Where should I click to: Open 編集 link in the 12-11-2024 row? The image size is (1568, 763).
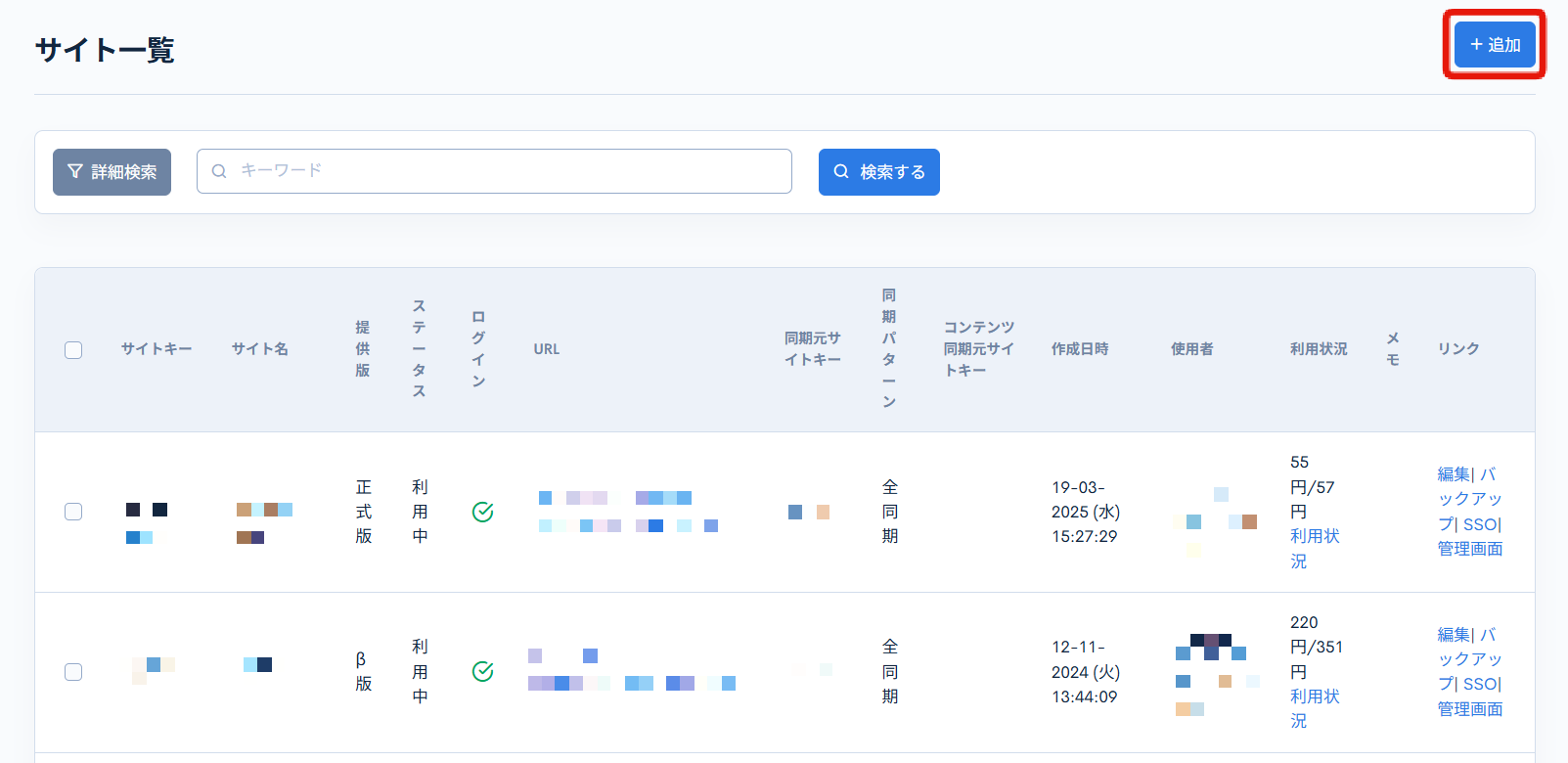pos(1454,635)
